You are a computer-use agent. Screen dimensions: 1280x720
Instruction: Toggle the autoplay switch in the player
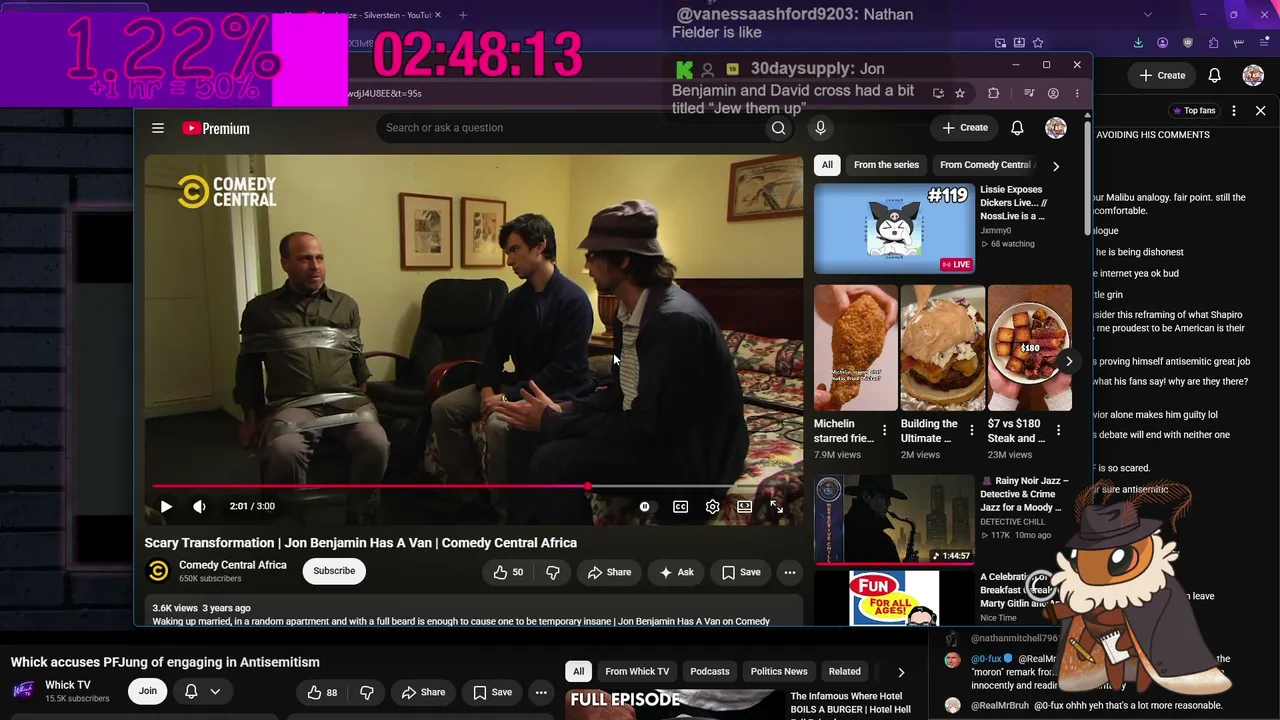pos(645,507)
